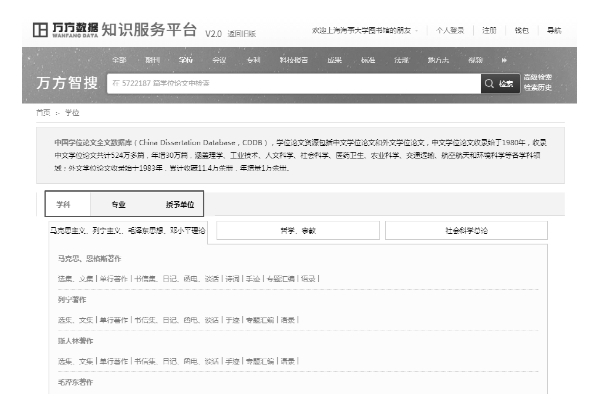Open 单行著作 under 斯大林著作

(x=114, y=362)
